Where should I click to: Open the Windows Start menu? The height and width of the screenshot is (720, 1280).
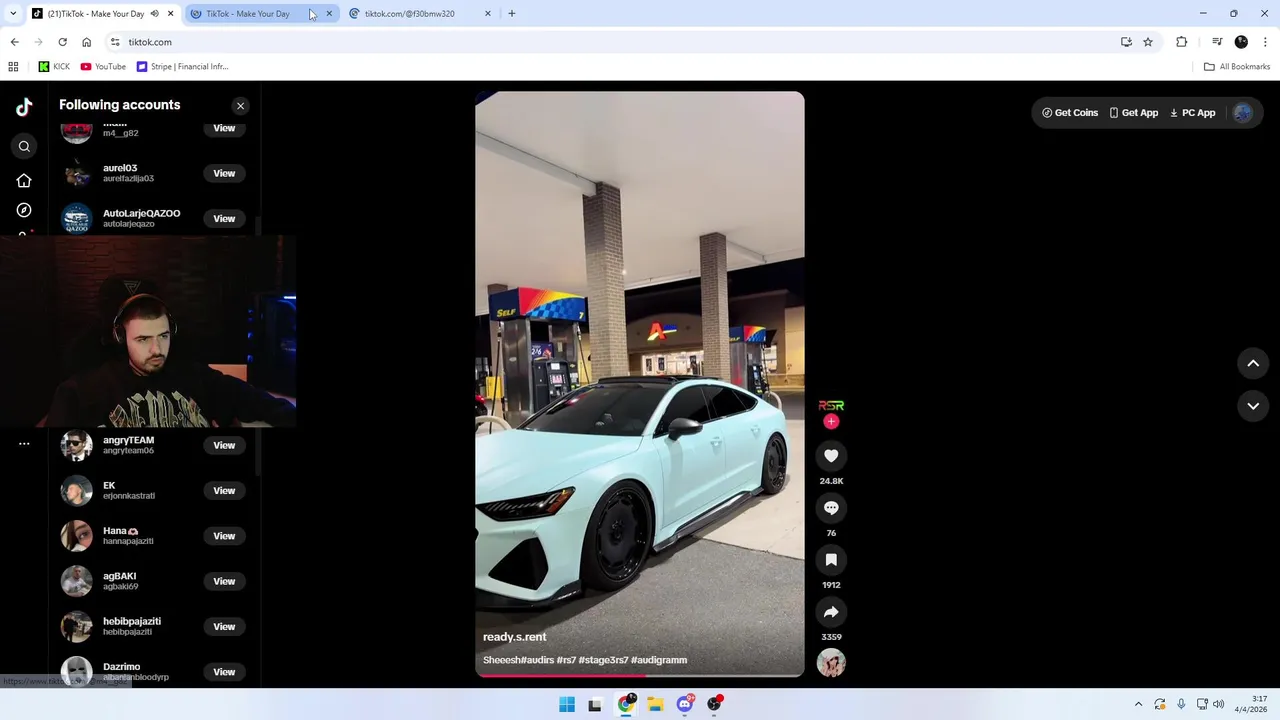(567, 704)
